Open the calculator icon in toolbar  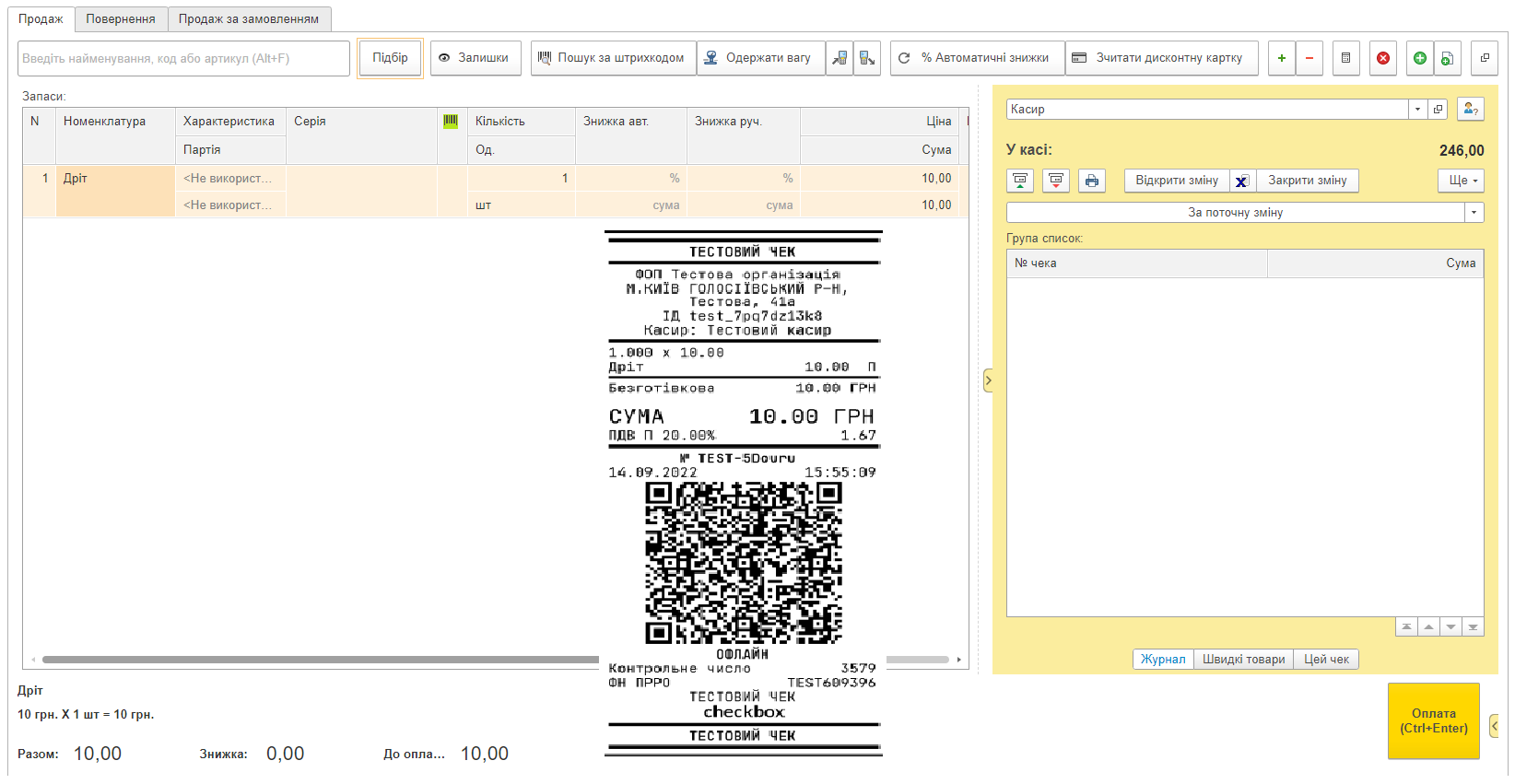tap(1345, 58)
